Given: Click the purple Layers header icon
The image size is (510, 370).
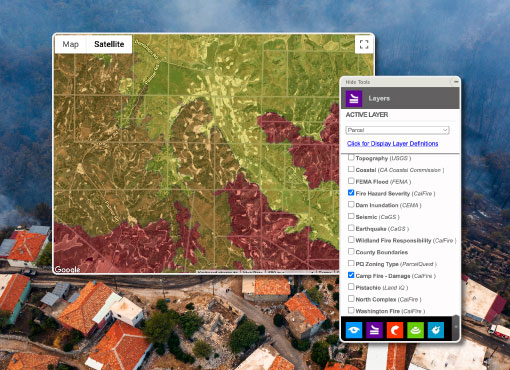Looking at the screenshot, I should click(x=354, y=99).
